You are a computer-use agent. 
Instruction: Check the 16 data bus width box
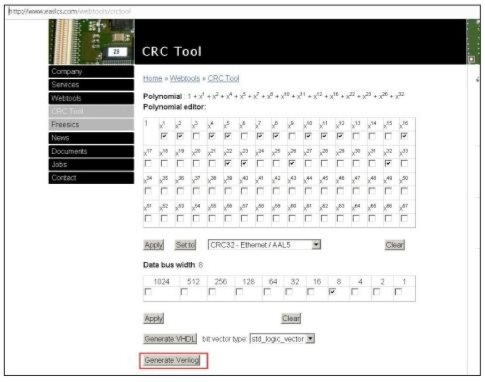[311, 292]
